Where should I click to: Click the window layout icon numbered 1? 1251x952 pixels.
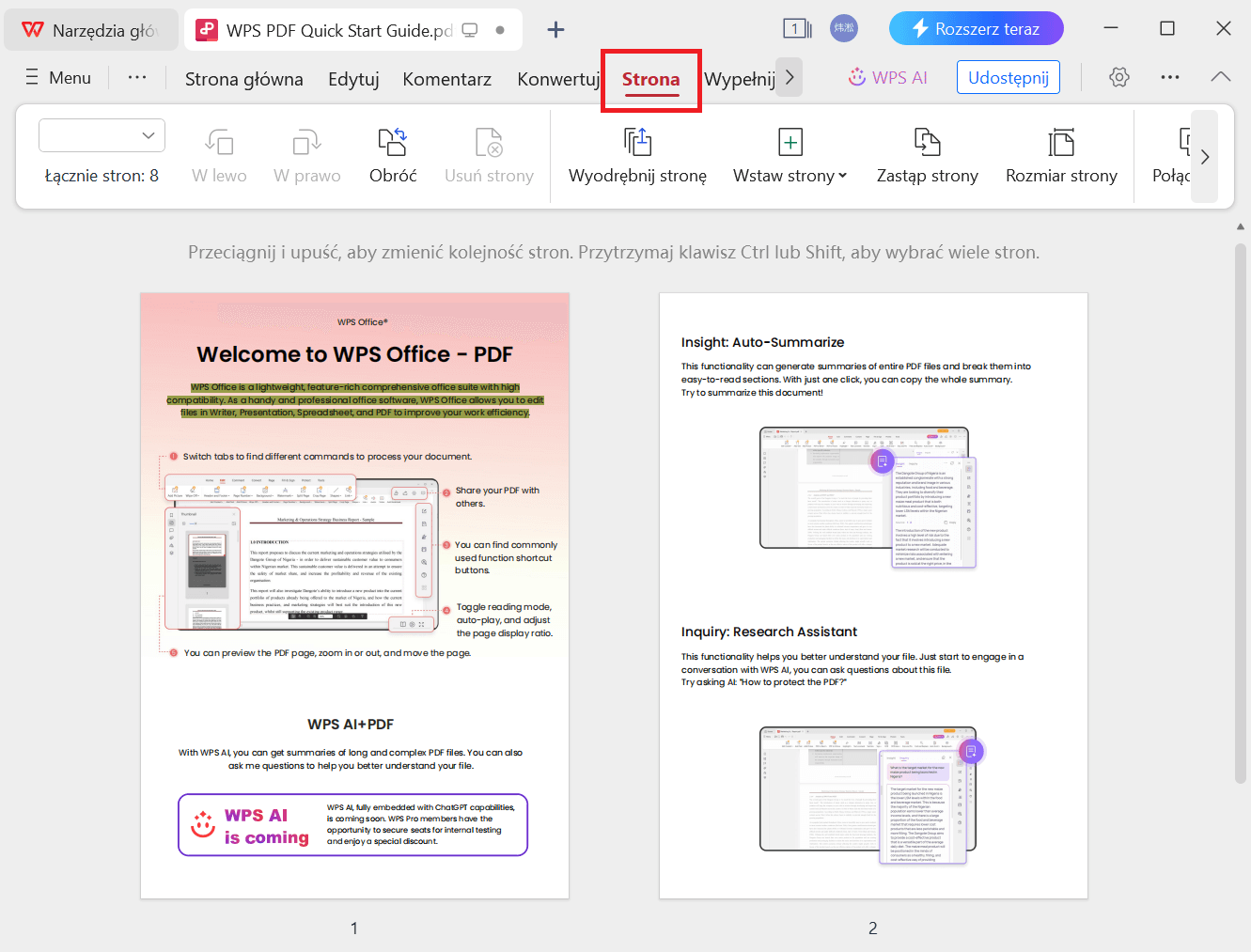(797, 29)
